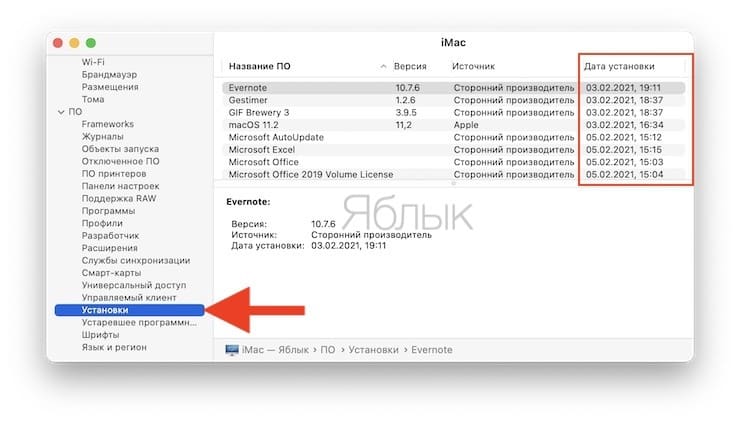The width and height of the screenshot is (740, 423).
Task: Select the Microsoft AutoUpdate row
Action: (453, 137)
